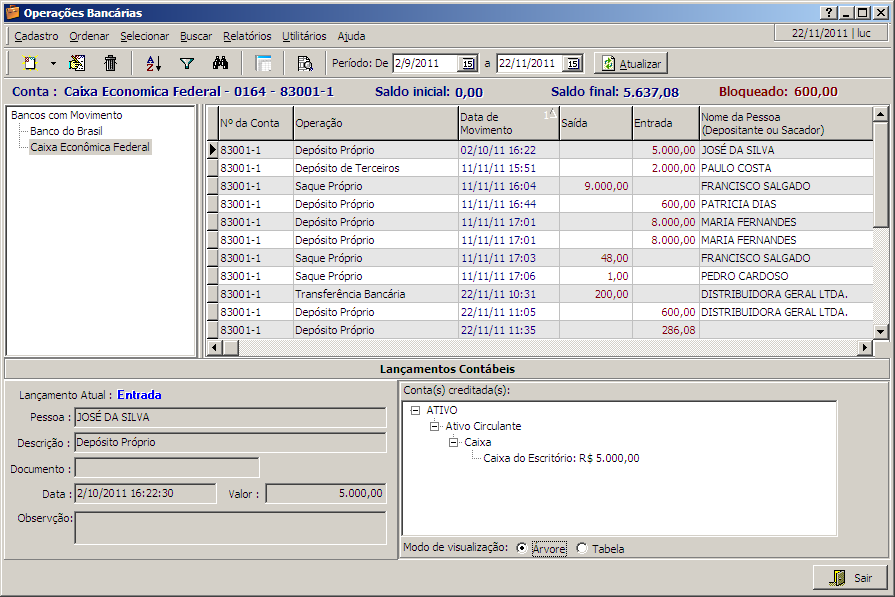
Task: Open the Utilitários menu
Action: [x=304, y=36]
